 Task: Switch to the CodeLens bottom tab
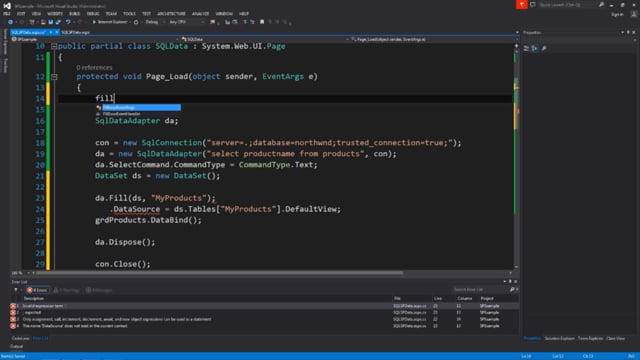click(20, 338)
